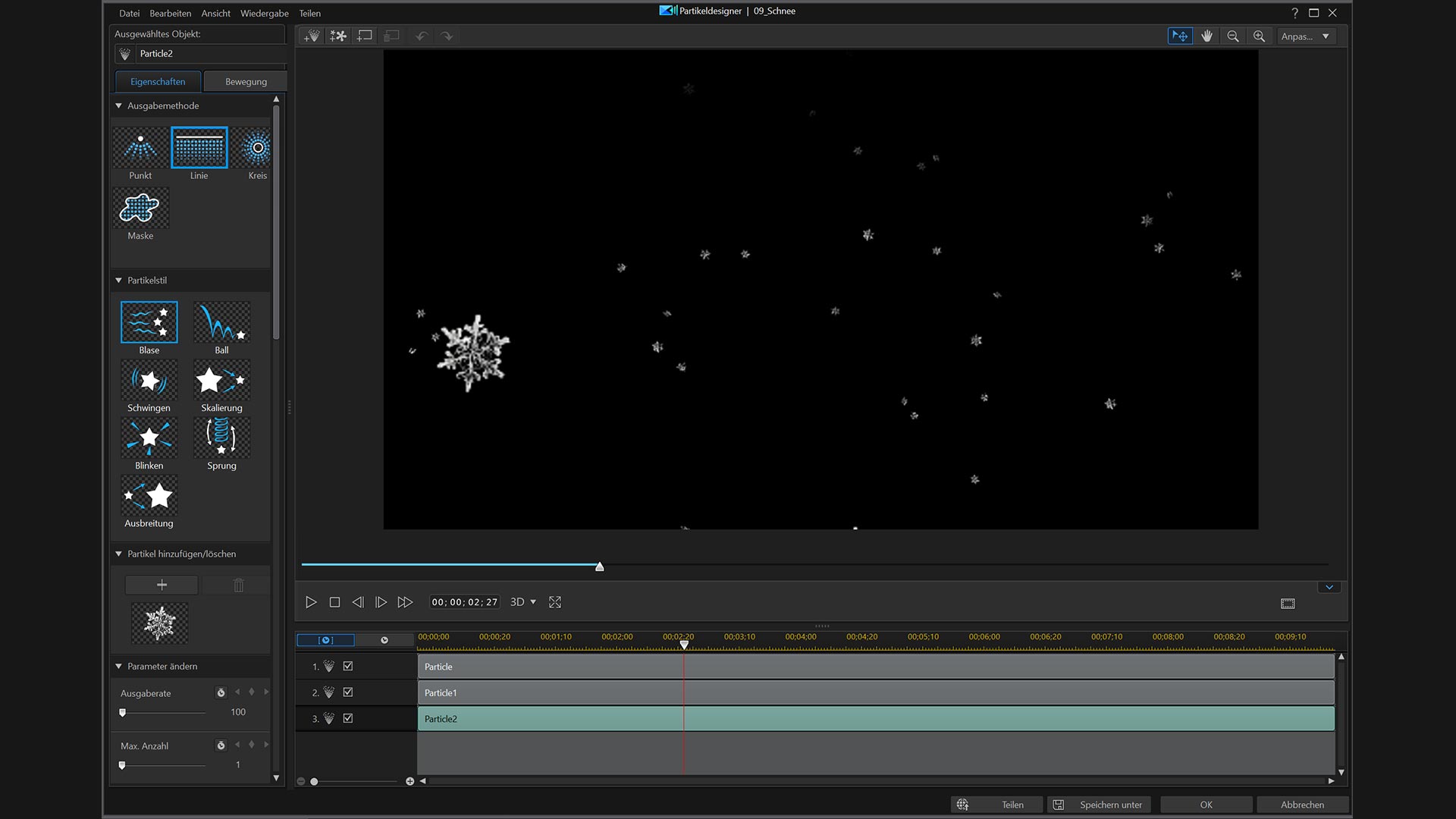Select the Schwingen particle style

[x=149, y=381]
